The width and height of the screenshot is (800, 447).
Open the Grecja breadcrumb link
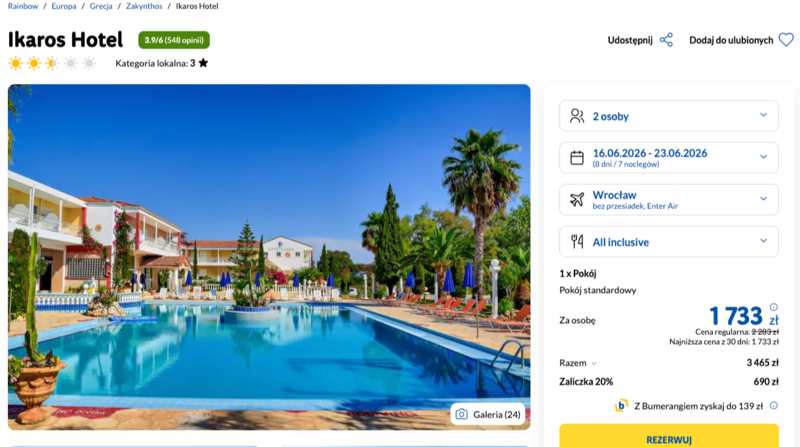(101, 6)
